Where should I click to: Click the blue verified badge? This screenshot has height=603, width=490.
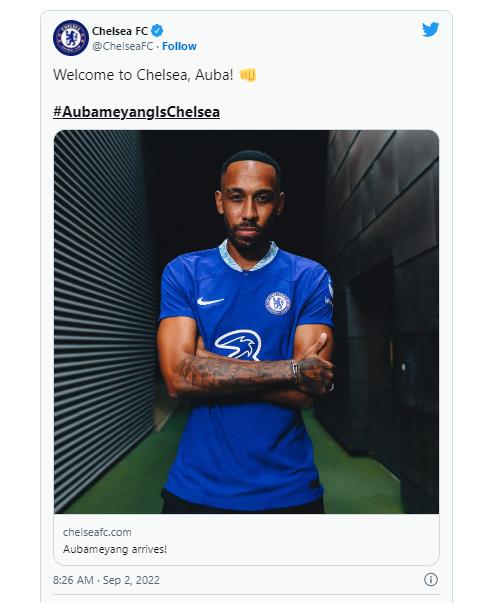click(x=157, y=30)
